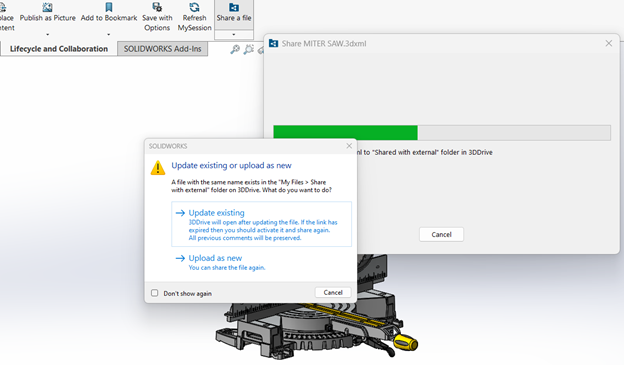Viewport: 624px width, 365px height.
Task: Click the zoom to area icon in viewport toolbar
Action: coord(249,49)
